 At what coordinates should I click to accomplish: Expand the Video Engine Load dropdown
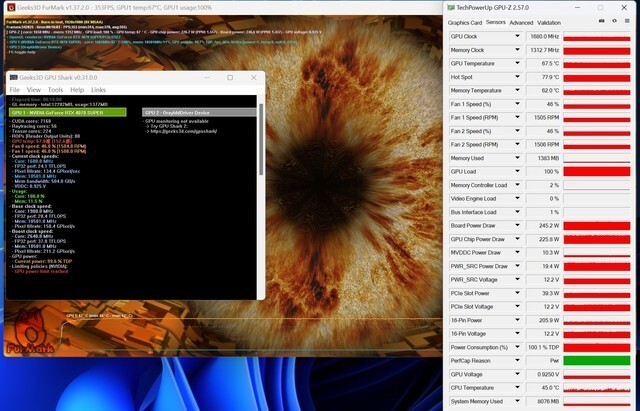click(517, 198)
